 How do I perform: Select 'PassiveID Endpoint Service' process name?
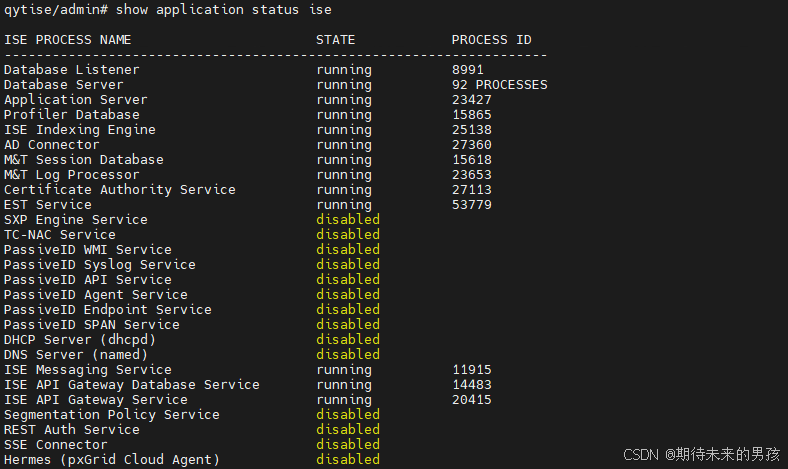(x=108, y=310)
